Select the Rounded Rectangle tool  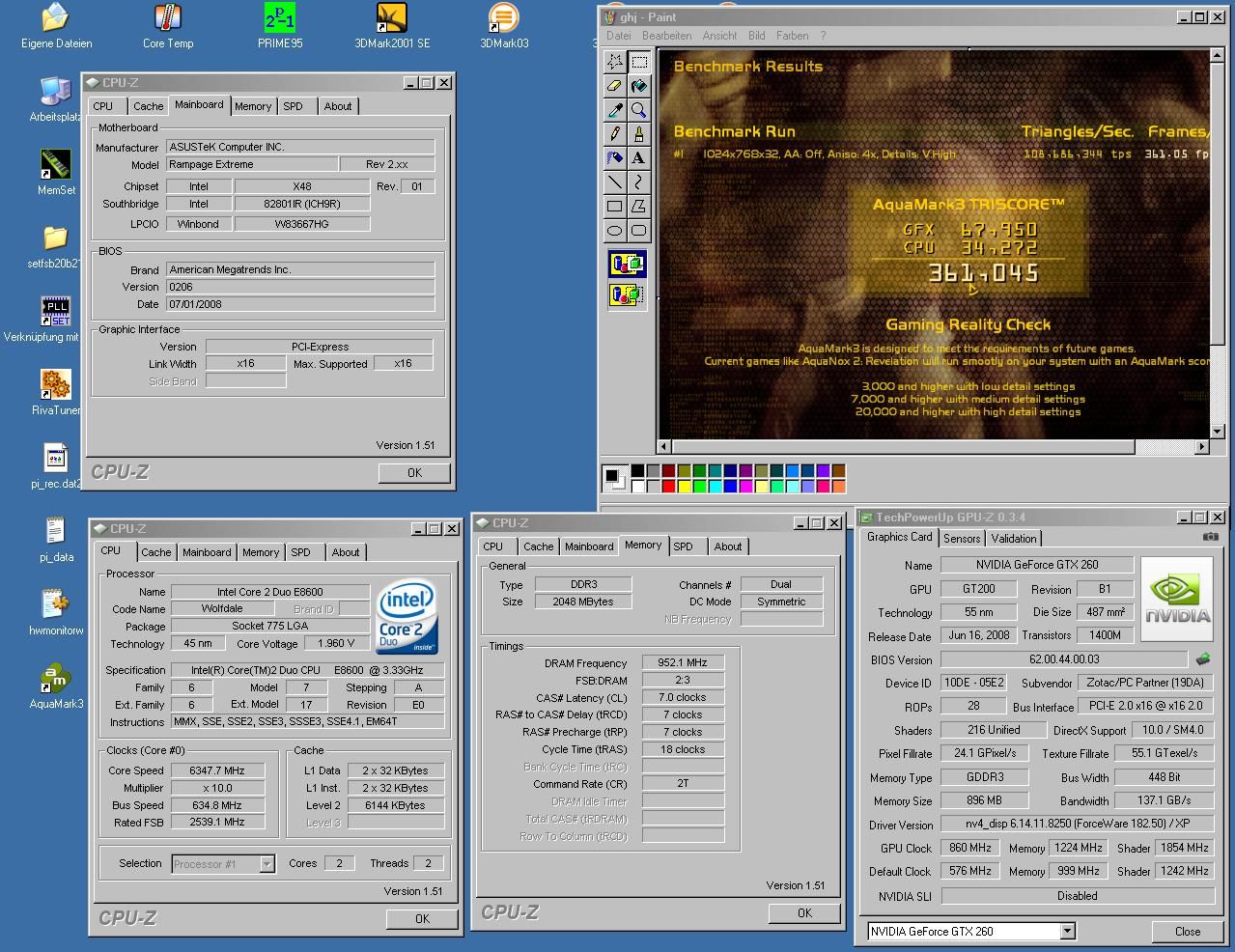tap(638, 231)
